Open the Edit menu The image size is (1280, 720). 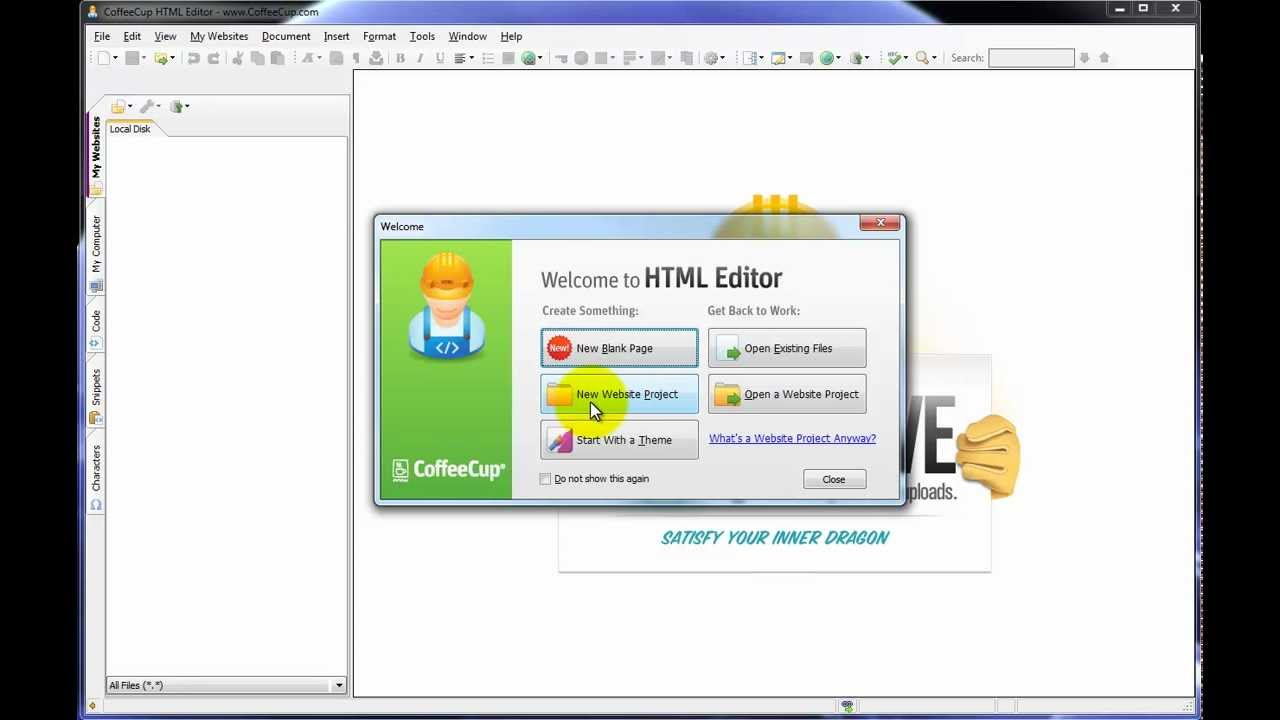[132, 36]
